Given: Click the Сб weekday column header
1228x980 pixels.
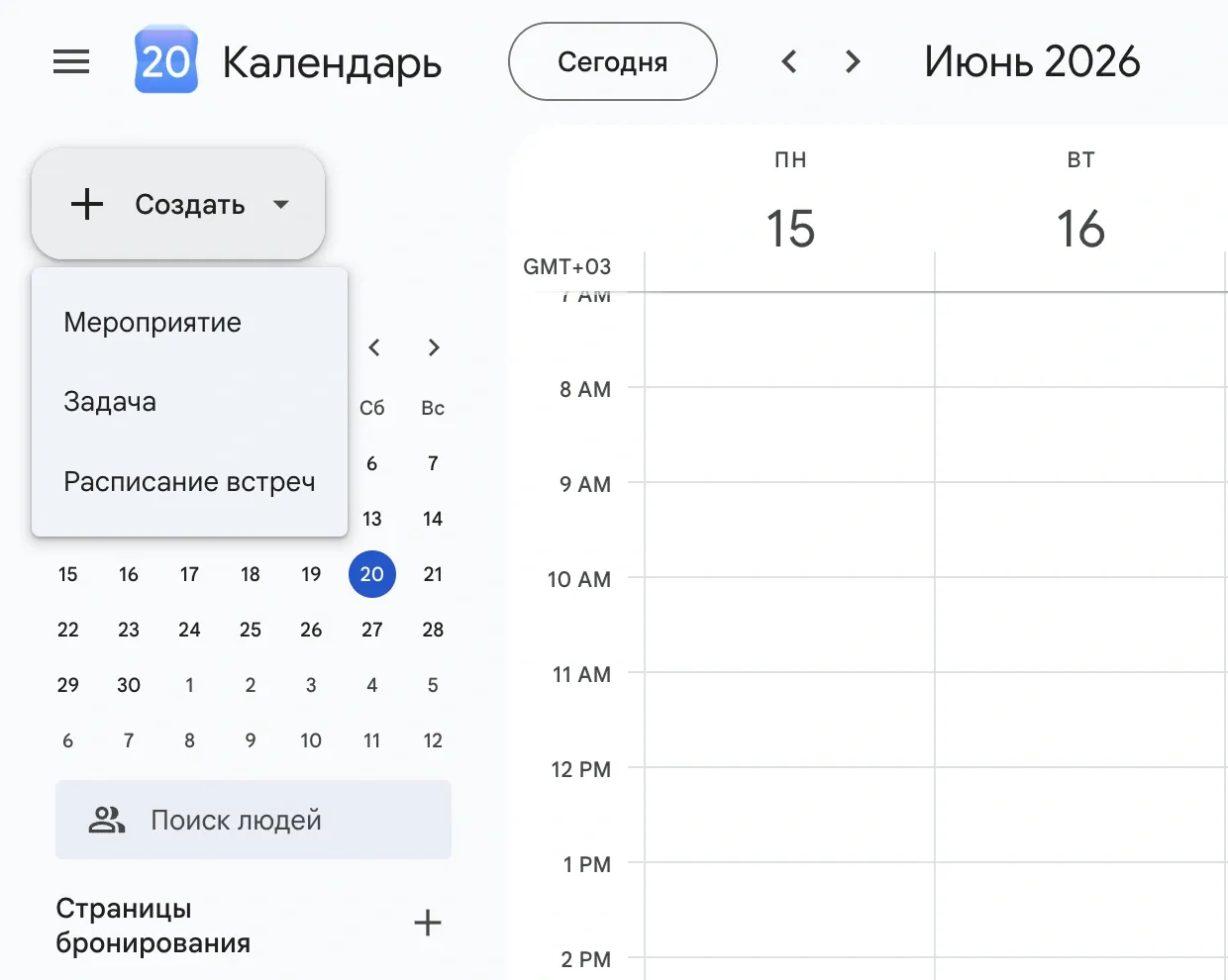Looking at the screenshot, I should 372,408.
